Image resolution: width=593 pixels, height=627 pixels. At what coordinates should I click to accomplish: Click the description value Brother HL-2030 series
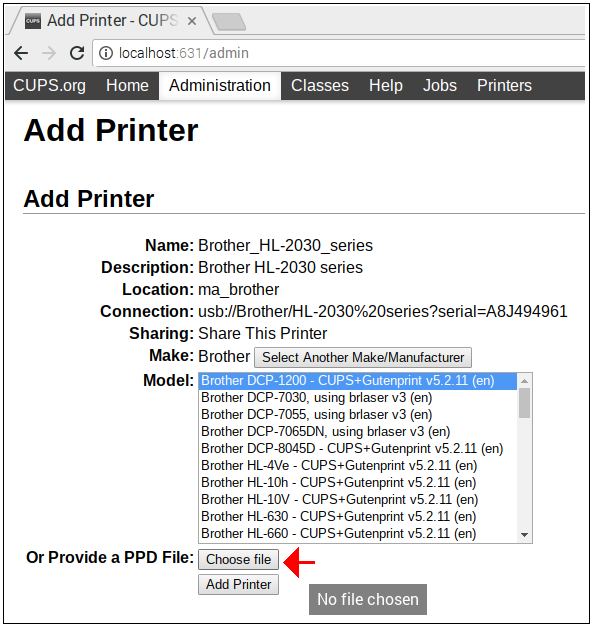[x=280, y=268]
